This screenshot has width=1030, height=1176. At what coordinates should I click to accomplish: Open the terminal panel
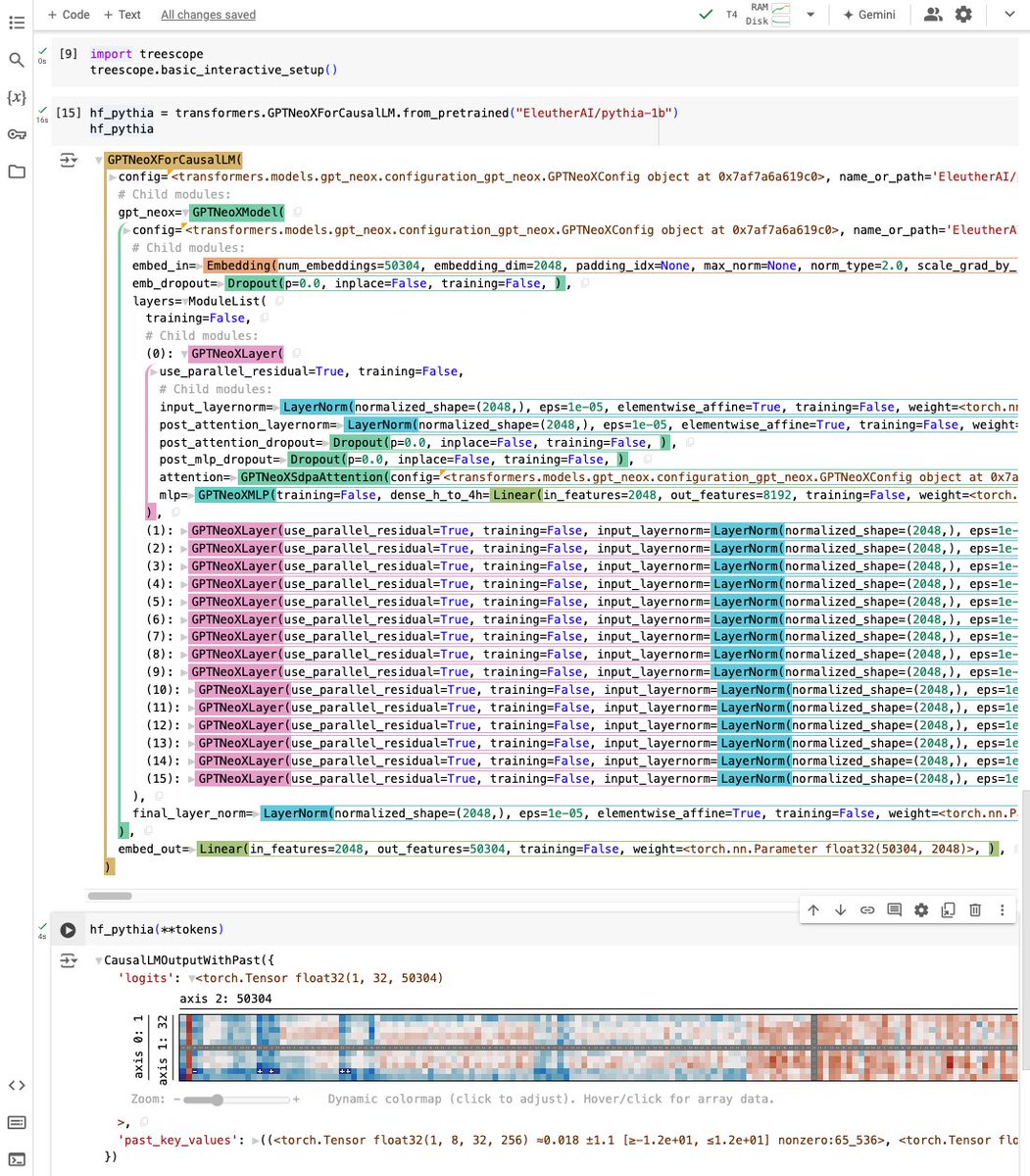[x=17, y=1160]
